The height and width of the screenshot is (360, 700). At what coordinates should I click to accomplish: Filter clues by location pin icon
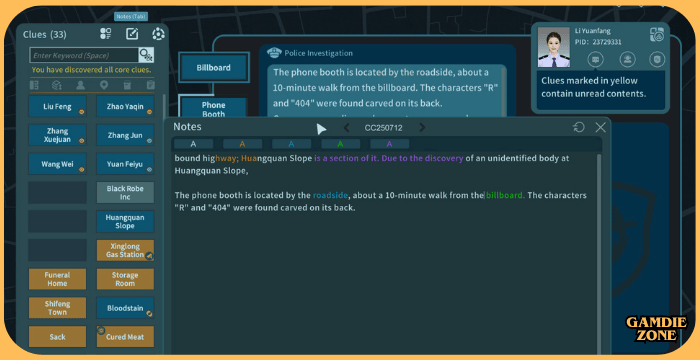point(104,85)
